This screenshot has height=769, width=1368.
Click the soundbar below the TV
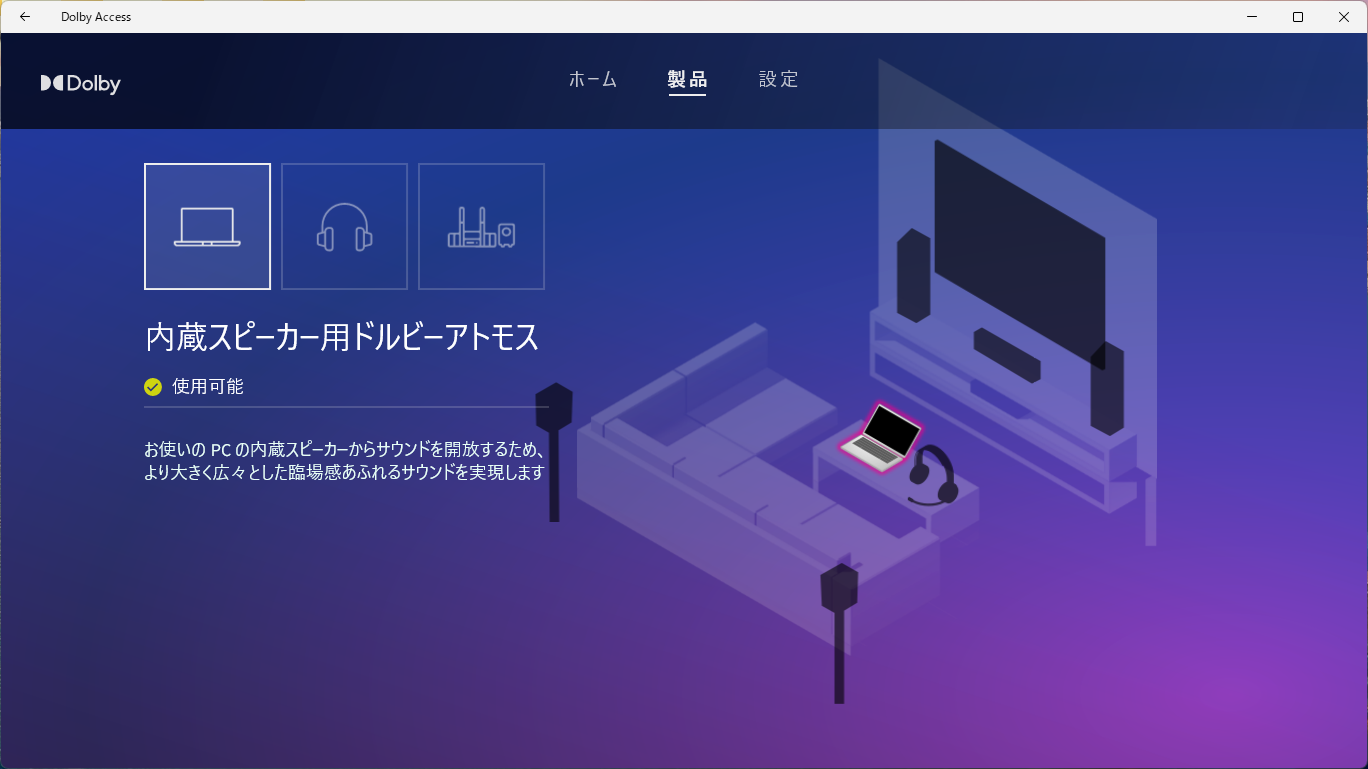[1005, 355]
